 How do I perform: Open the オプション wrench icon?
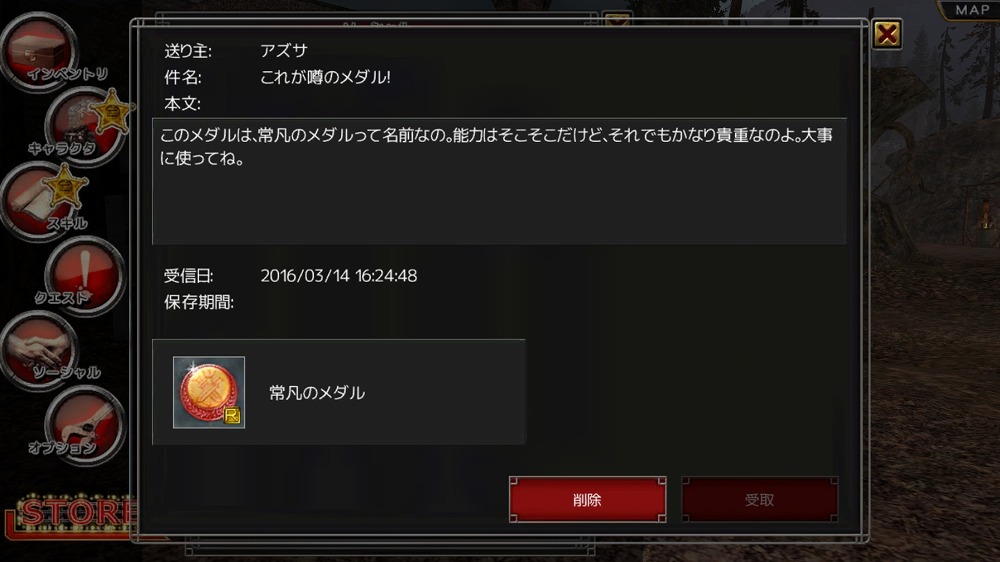84,425
